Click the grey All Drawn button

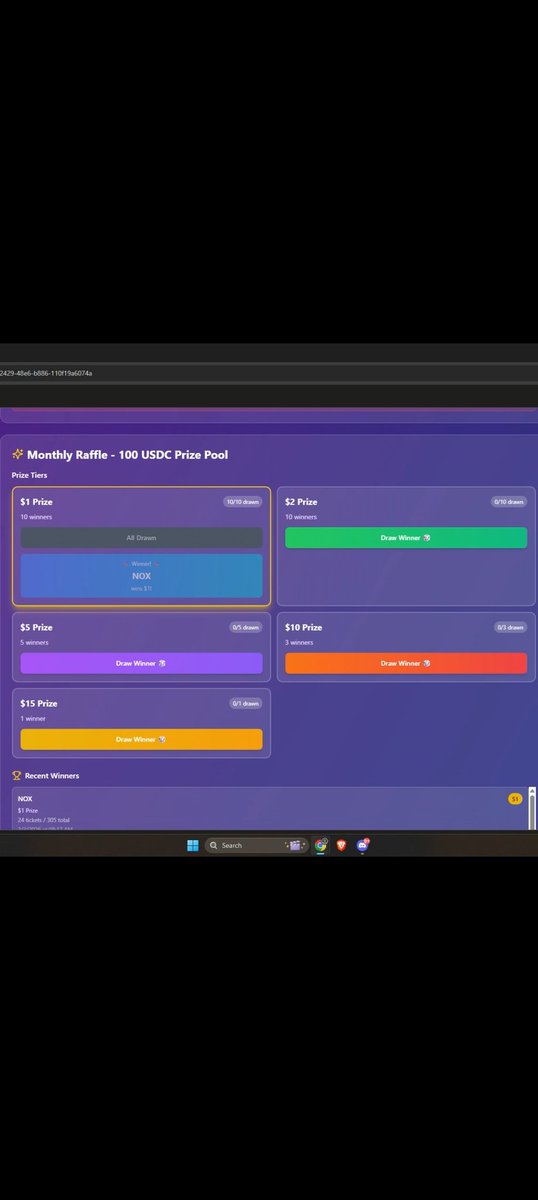pyautogui.click(x=141, y=538)
